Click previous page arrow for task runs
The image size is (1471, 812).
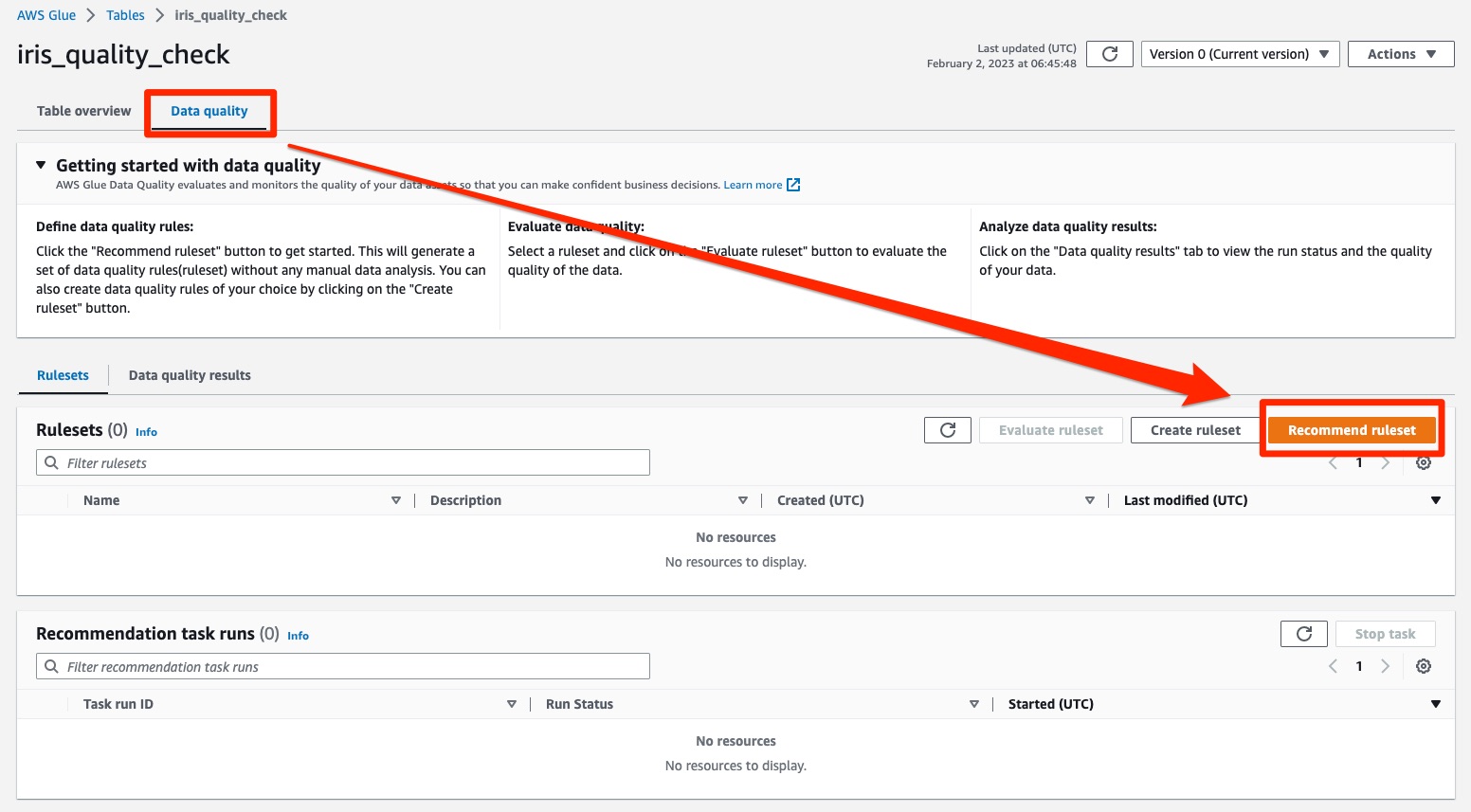coord(1333,666)
